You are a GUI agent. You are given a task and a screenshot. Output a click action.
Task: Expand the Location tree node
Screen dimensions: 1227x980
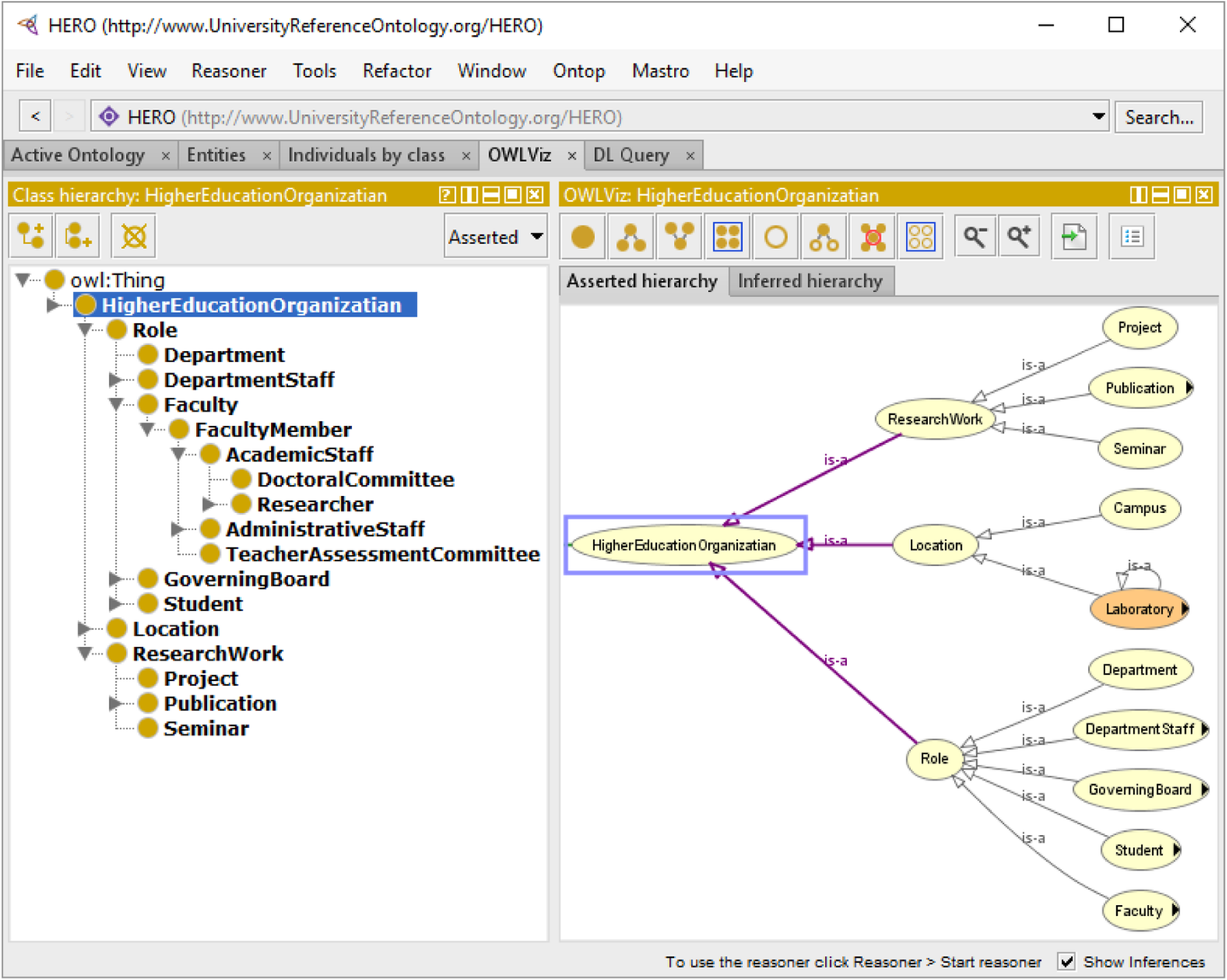84,628
